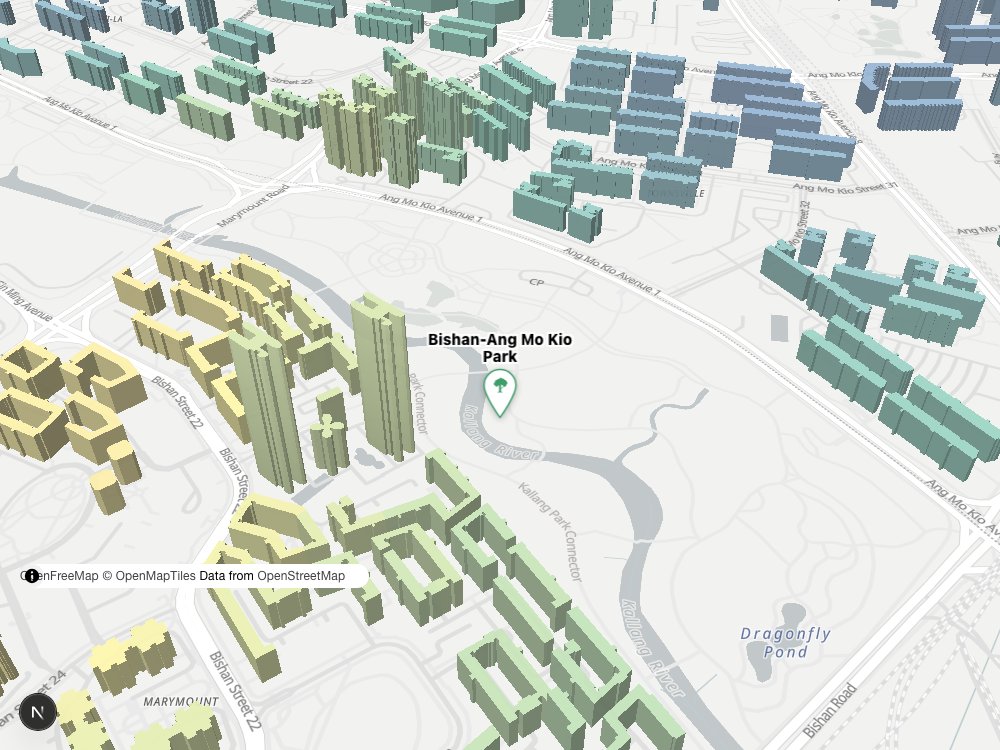Click the Bishan-Ang Mo Kio Park tree marker
This screenshot has height=750, width=1000.
[500, 393]
